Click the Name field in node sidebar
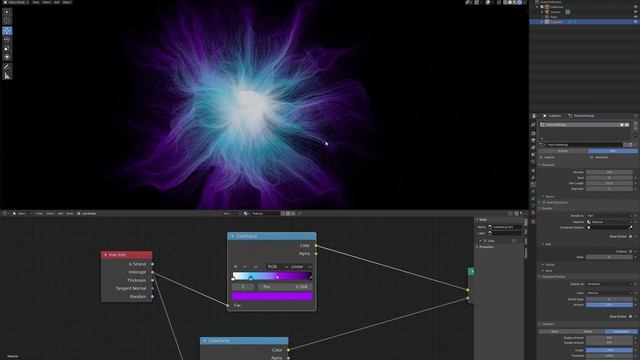The height and width of the screenshot is (360, 640). (x=504, y=227)
